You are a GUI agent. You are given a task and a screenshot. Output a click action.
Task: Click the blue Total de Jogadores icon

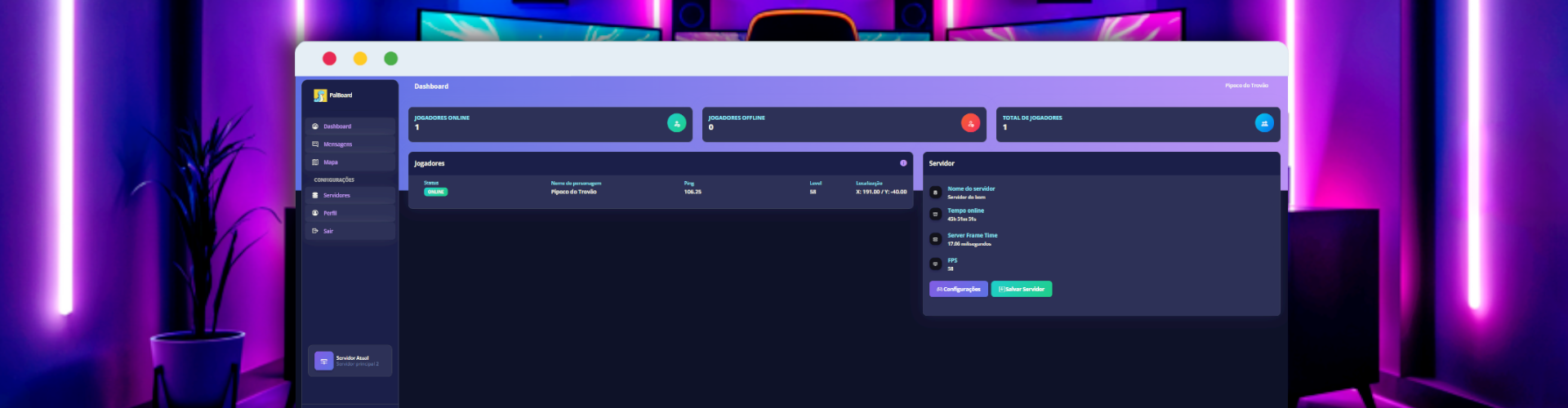1264,123
